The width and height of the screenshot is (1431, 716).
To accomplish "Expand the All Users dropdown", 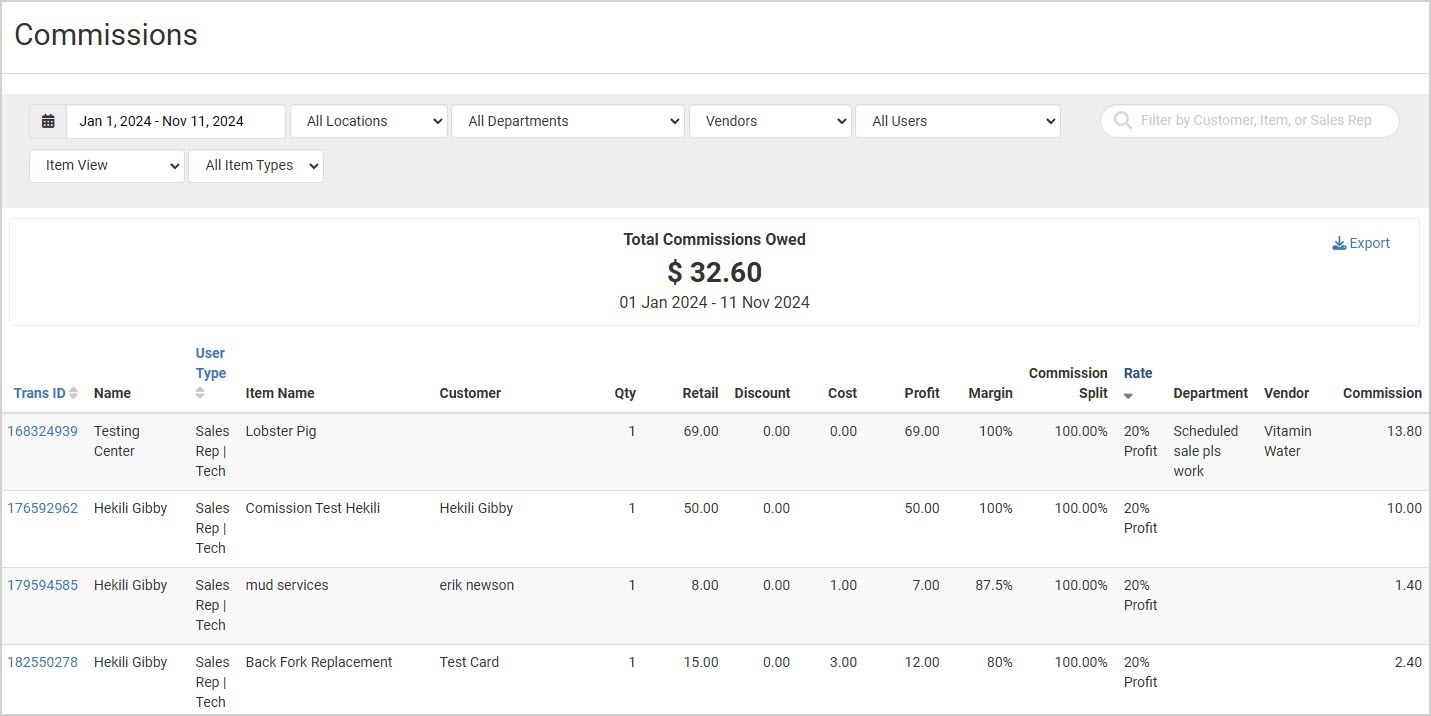I will [957, 121].
